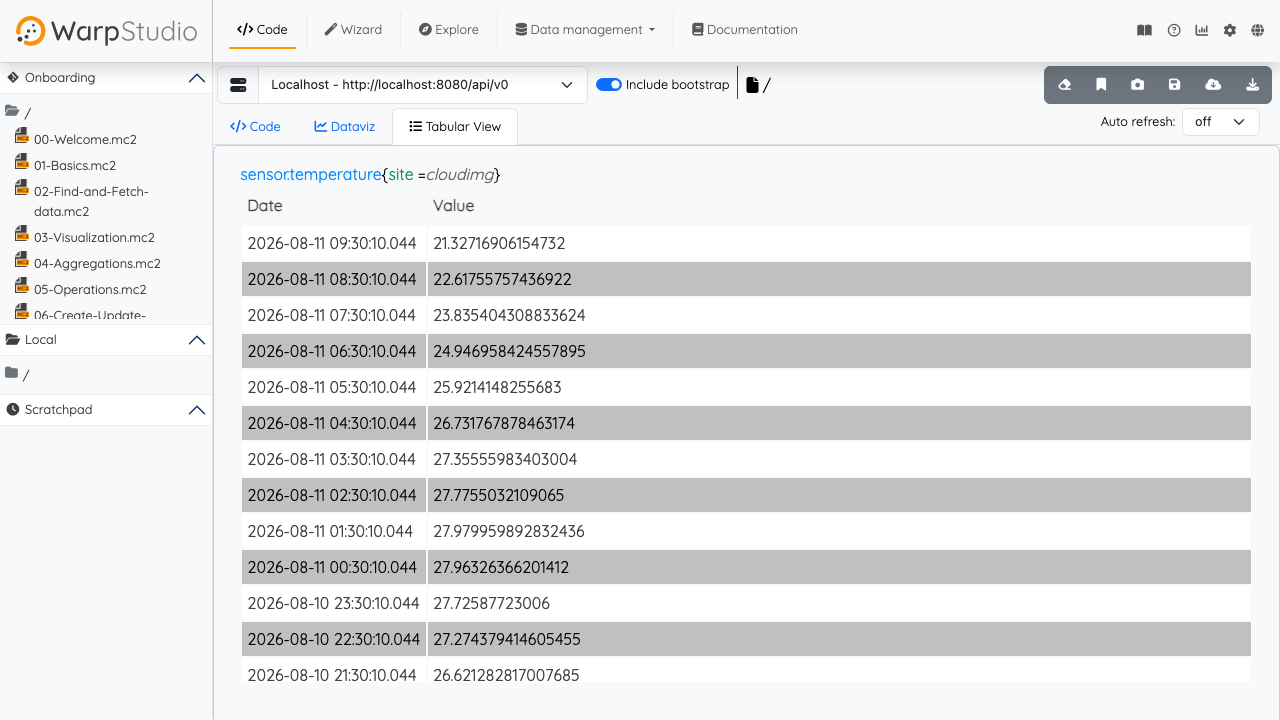Image resolution: width=1280 pixels, height=720 pixels.
Task: Select the Tabular View tab
Action: click(455, 127)
